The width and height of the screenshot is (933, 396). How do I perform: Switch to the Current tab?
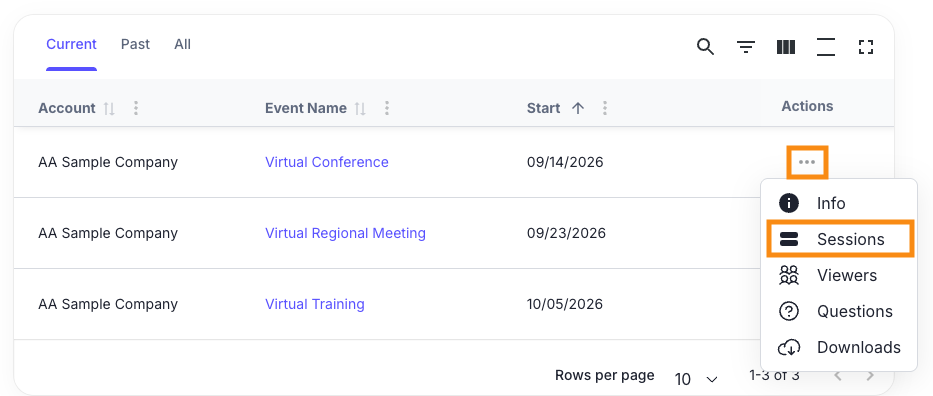pyautogui.click(x=71, y=44)
